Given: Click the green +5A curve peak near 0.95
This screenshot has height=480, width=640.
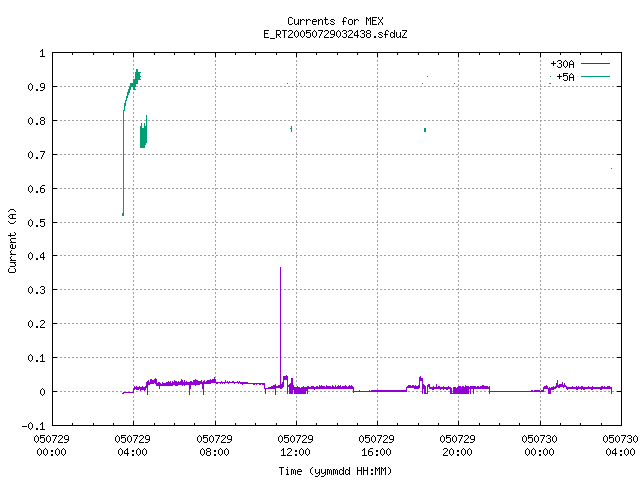Looking at the screenshot, I should click(x=137, y=71).
